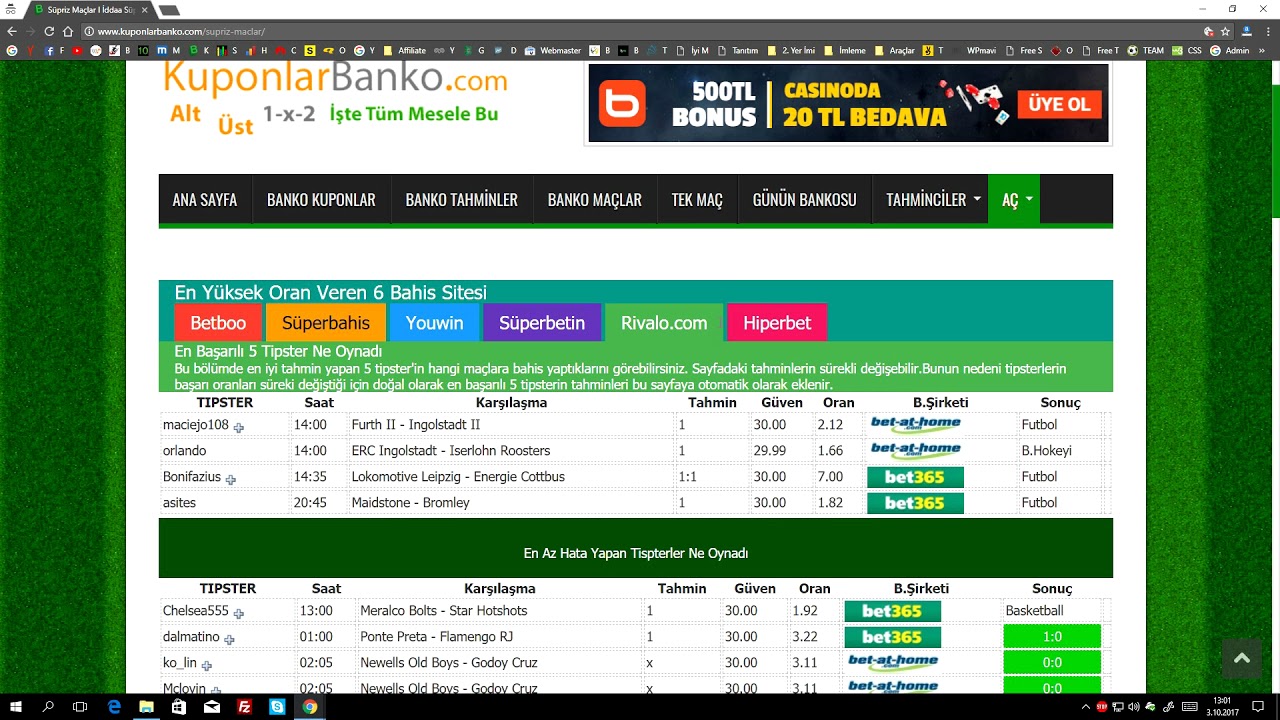
Task: Open the Windows Start menu
Action: (x=16, y=707)
